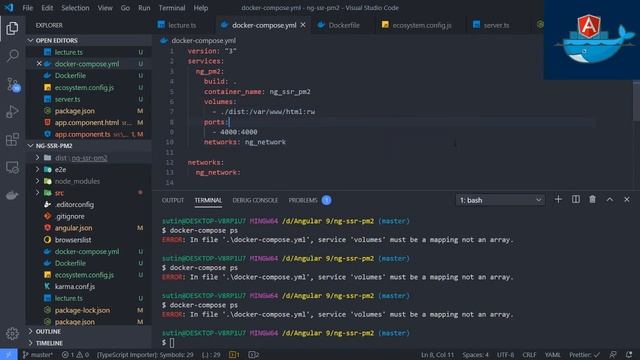Select the TERMINAL panel tab
Image resolution: width=640 pixels, height=360 pixels.
tap(208, 200)
